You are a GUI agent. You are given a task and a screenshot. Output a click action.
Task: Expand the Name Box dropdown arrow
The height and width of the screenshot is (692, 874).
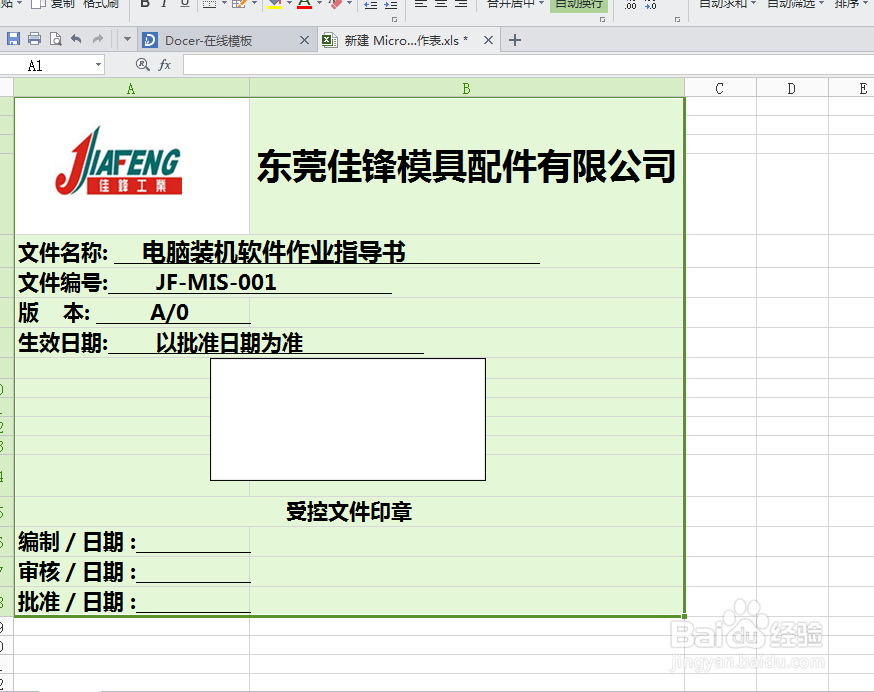[x=98, y=65]
